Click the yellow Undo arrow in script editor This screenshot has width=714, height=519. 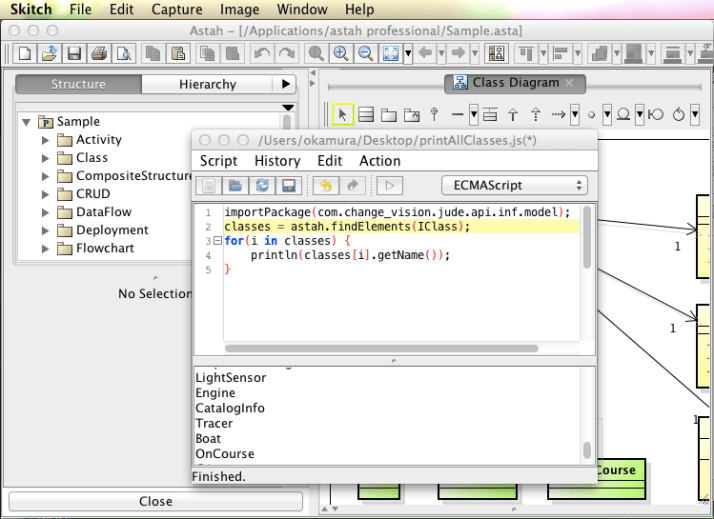click(326, 186)
